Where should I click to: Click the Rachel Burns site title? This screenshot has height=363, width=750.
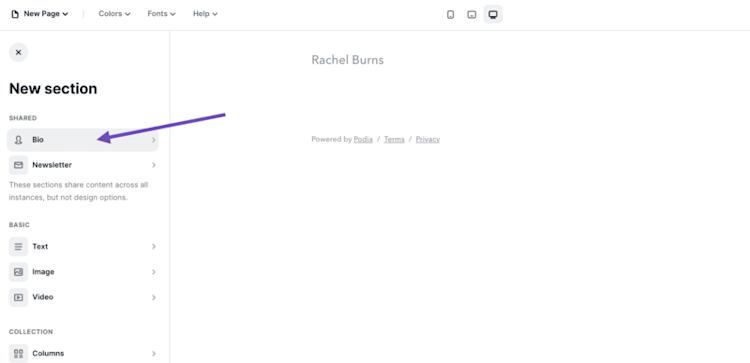(347, 60)
